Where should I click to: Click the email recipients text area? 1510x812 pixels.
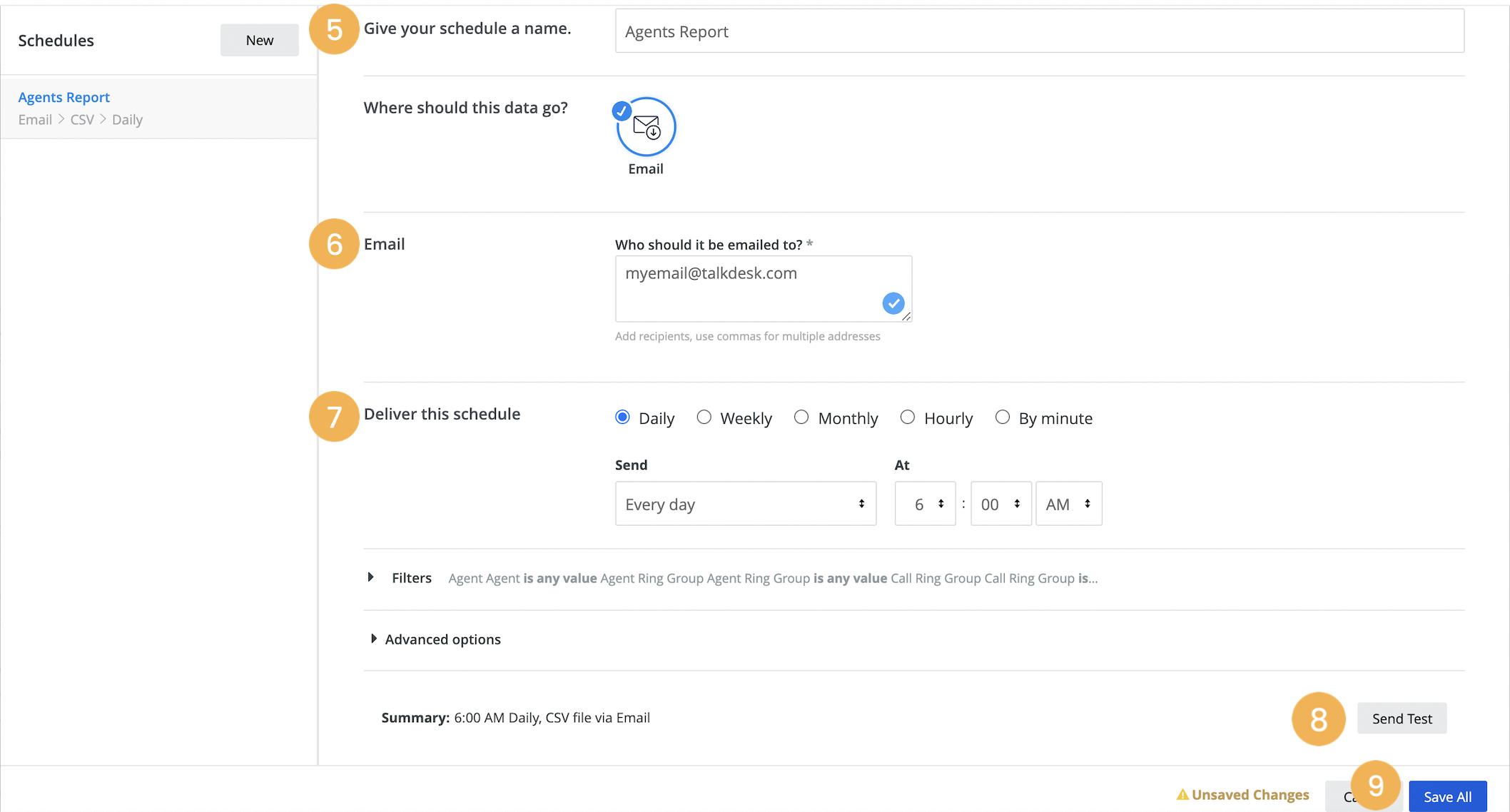coord(764,289)
